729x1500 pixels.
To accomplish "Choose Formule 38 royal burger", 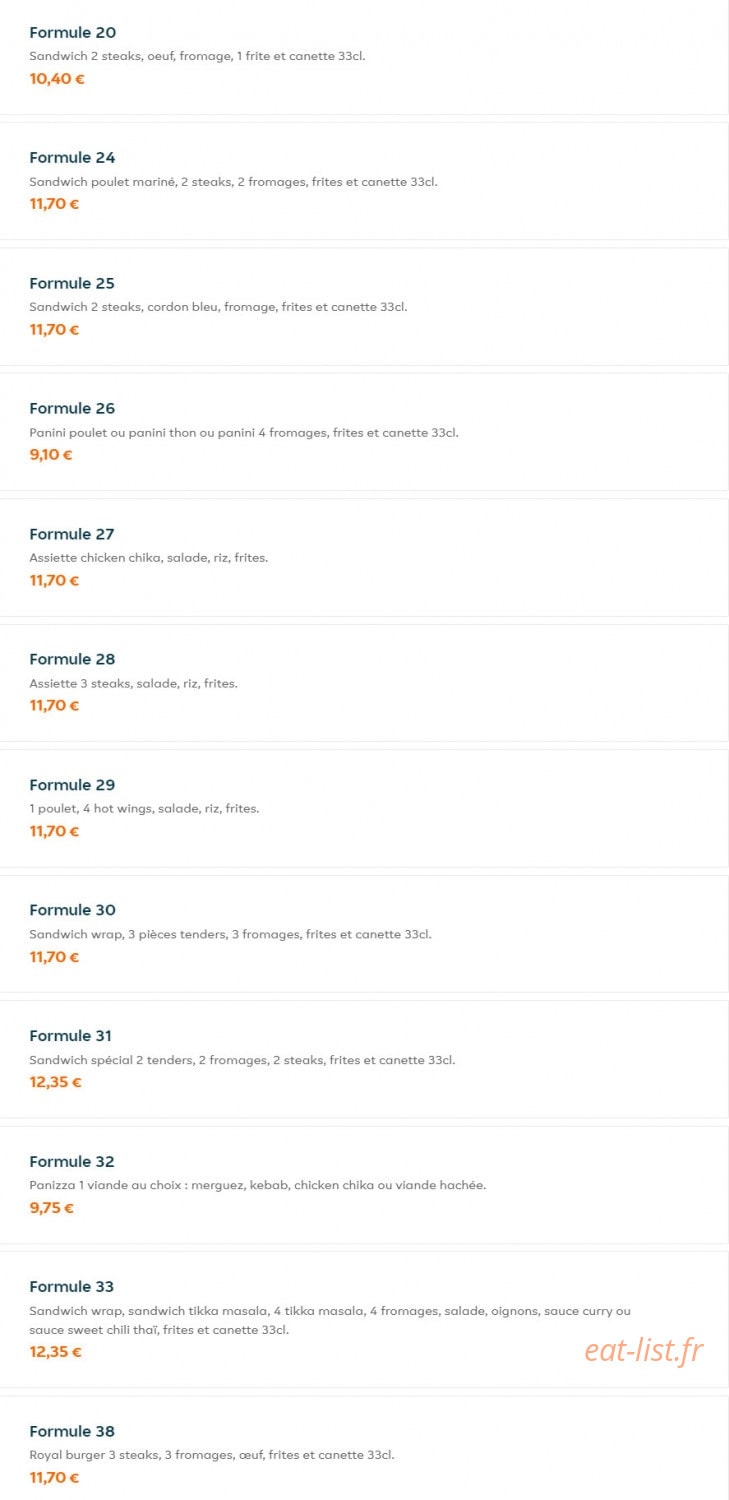I will point(364,1448).
